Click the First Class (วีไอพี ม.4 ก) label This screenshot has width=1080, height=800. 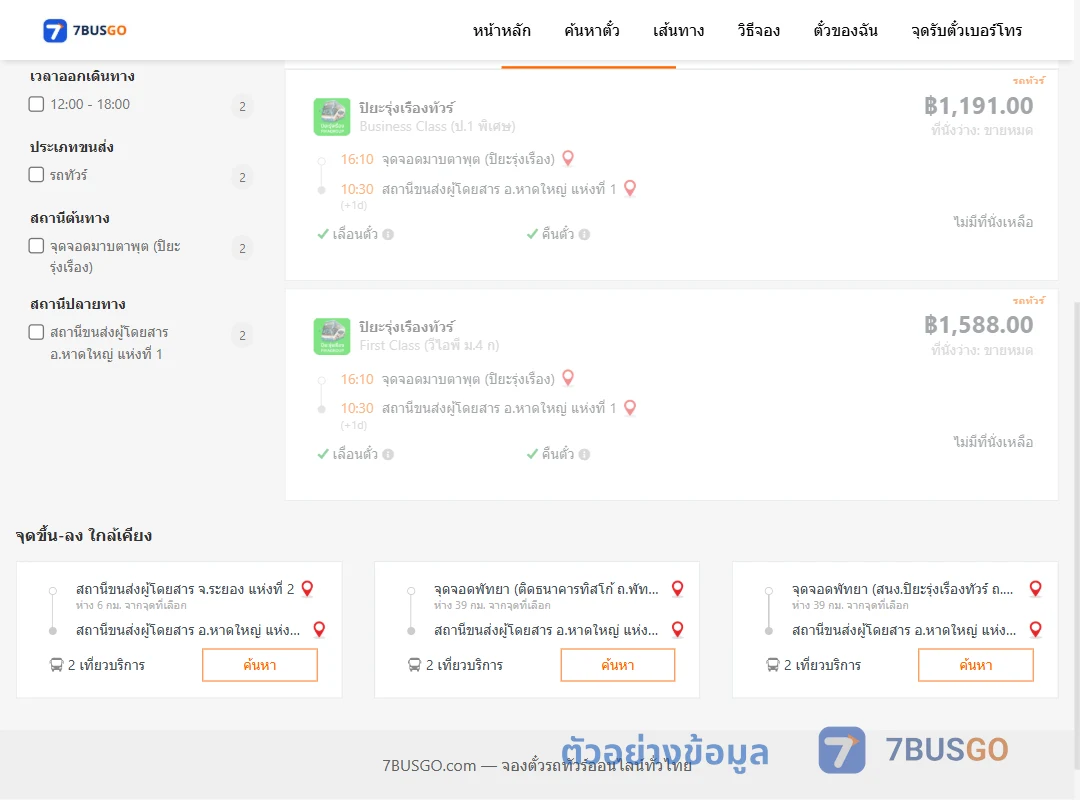tap(429, 345)
